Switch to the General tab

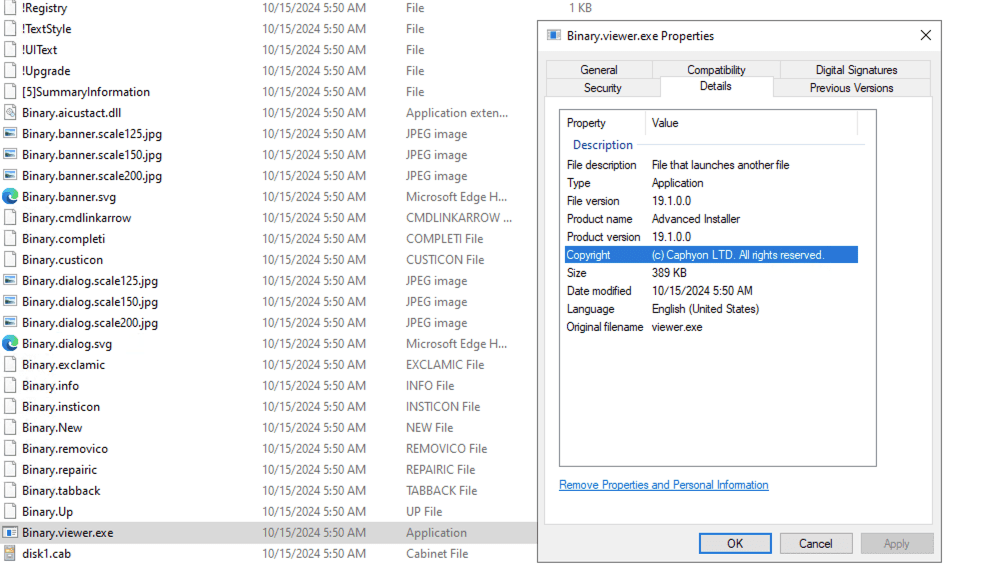pos(598,69)
